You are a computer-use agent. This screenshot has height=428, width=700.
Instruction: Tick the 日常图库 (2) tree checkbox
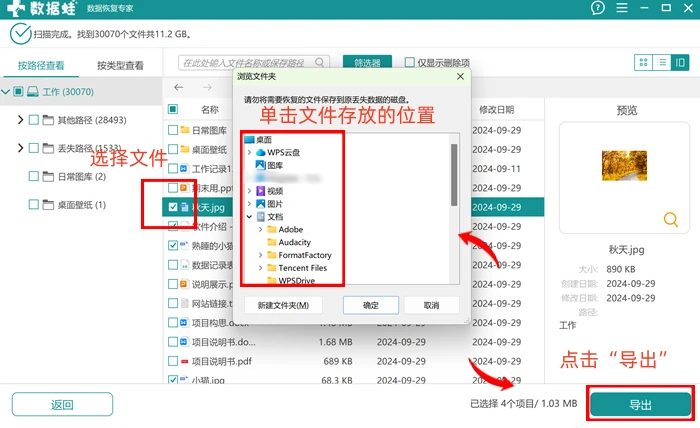pyautogui.click(x=33, y=176)
